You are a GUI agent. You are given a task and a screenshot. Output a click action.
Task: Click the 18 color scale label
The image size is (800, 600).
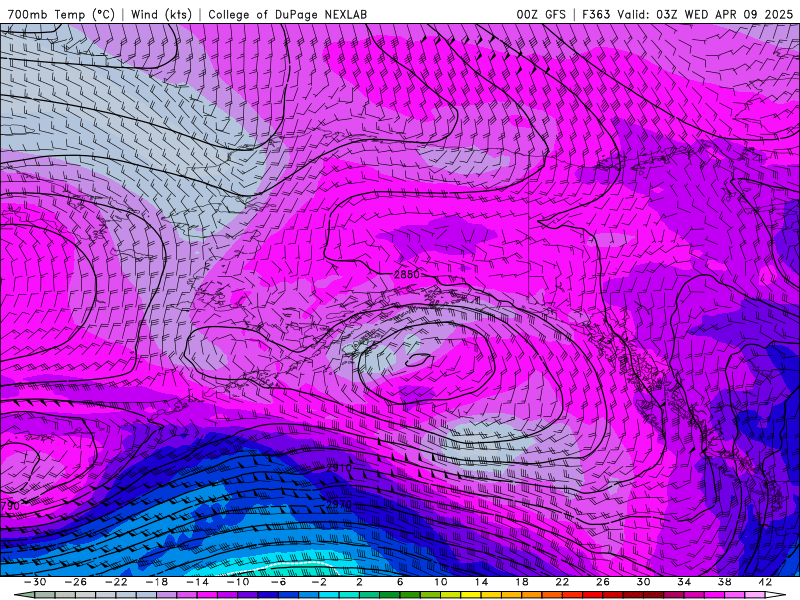pyautogui.click(x=521, y=582)
